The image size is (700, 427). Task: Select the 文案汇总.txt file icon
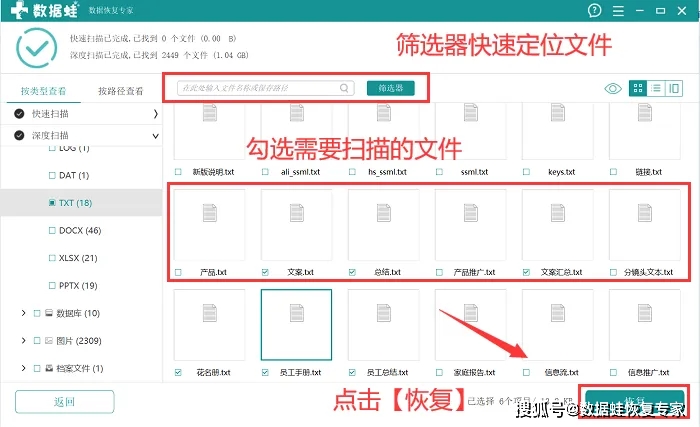pos(558,213)
